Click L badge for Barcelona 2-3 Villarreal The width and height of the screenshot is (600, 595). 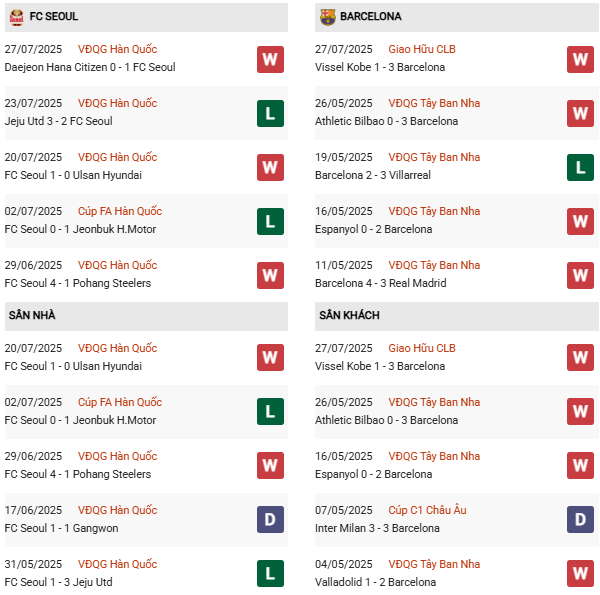(580, 167)
